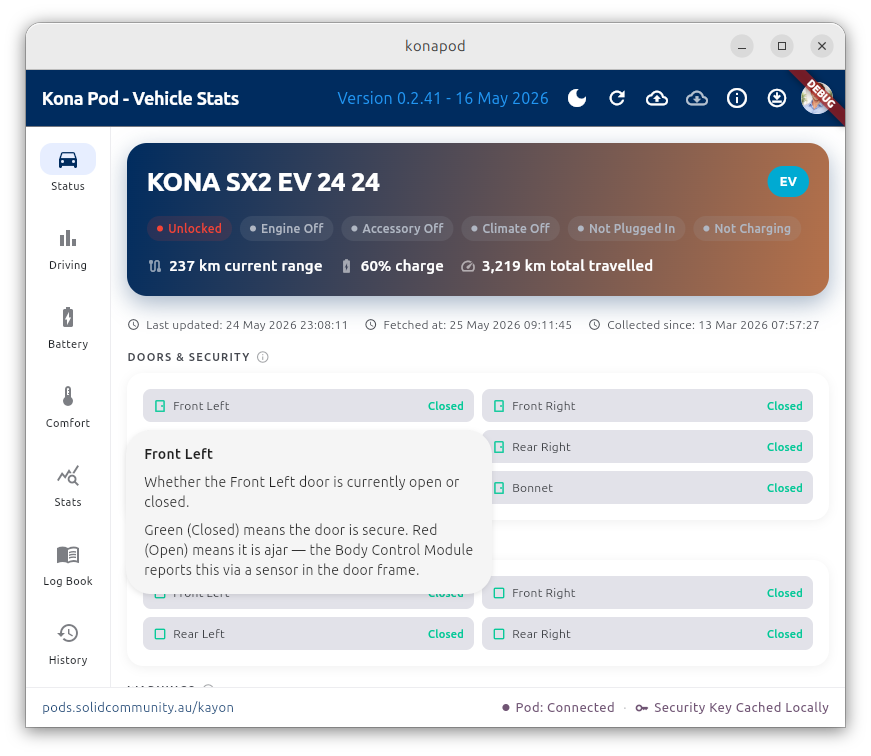Open the Status tab in sidebar
Screen dimensions: 871x756
tap(68, 169)
